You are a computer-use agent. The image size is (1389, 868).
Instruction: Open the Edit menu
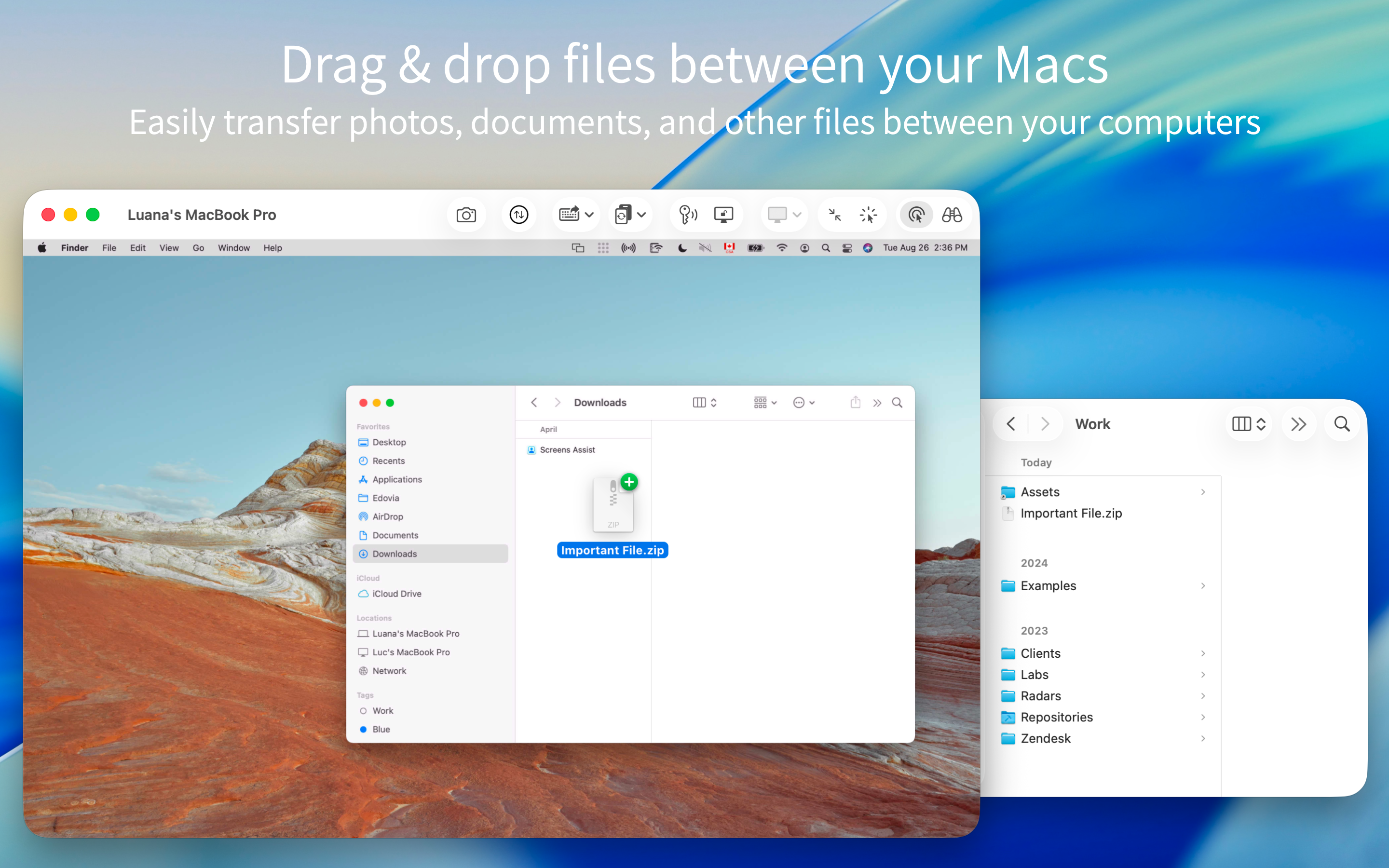click(138, 247)
